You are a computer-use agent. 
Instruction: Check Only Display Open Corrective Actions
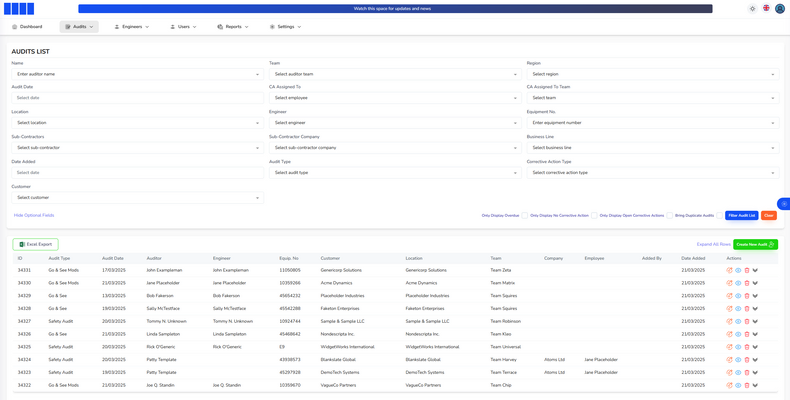point(670,215)
